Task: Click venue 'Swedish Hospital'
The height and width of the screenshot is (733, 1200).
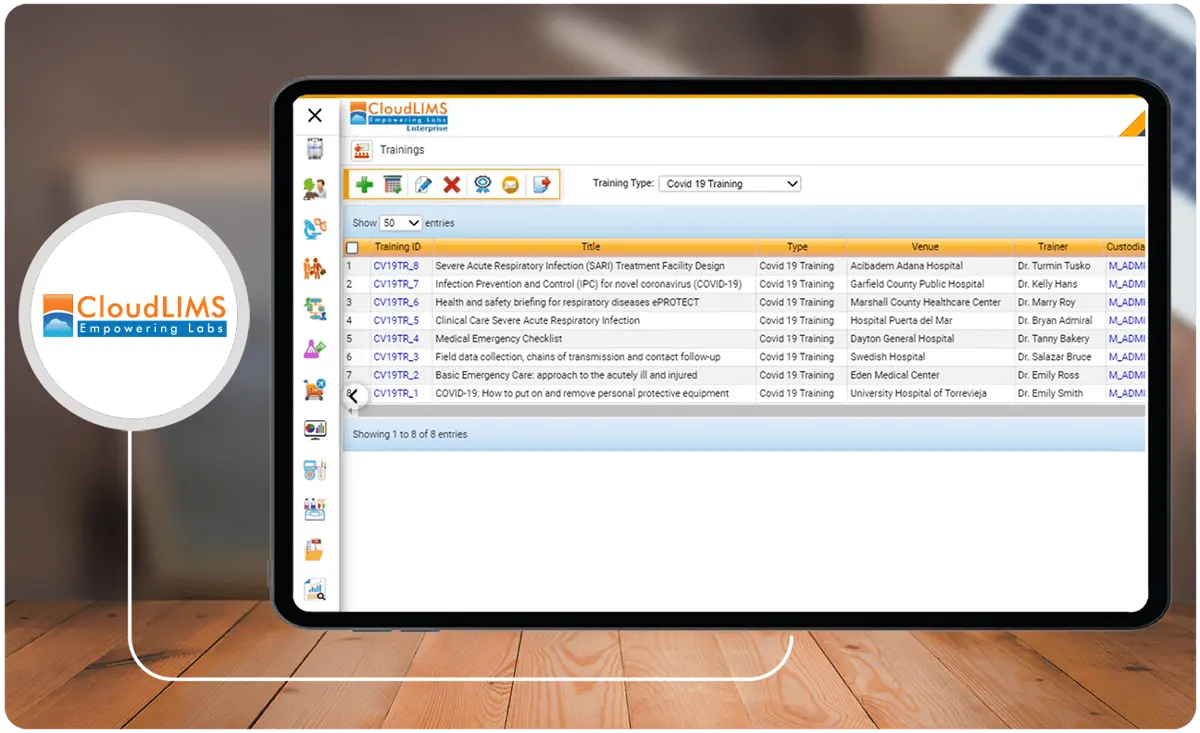Action: (x=887, y=356)
